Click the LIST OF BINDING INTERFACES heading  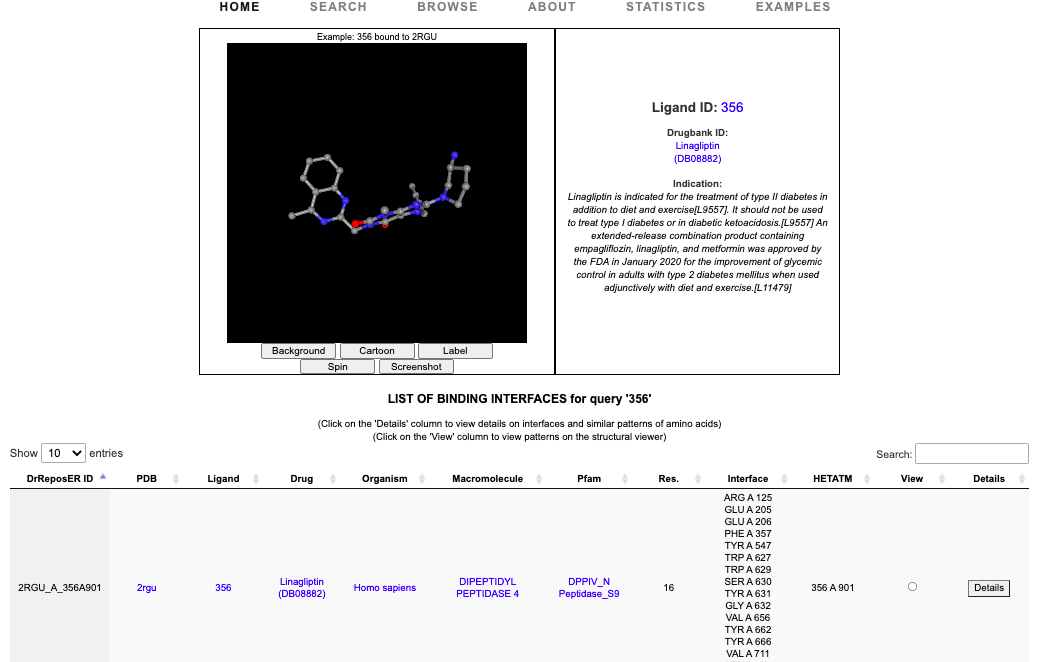tap(519, 399)
